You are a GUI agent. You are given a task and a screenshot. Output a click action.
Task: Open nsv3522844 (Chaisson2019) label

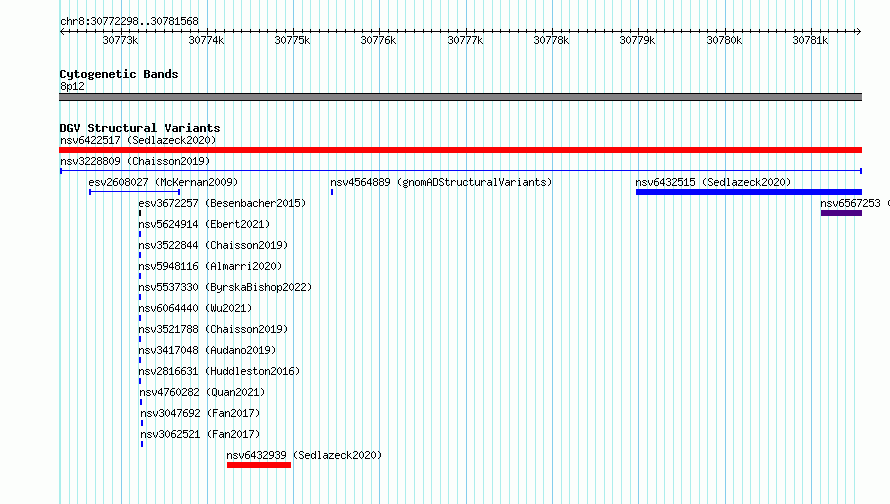[x=213, y=245]
